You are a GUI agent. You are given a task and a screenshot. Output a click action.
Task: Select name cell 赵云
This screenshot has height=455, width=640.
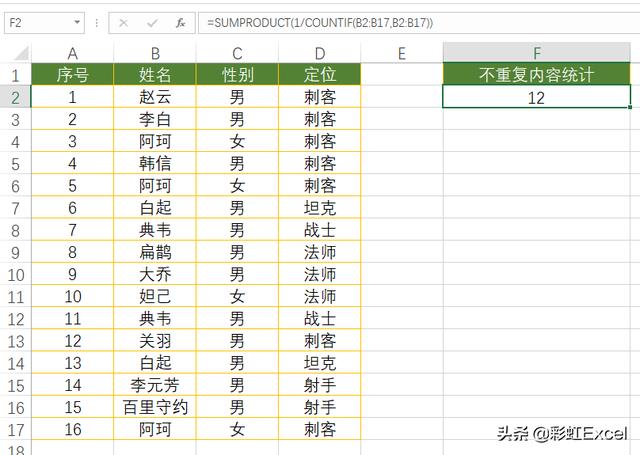[x=155, y=97]
